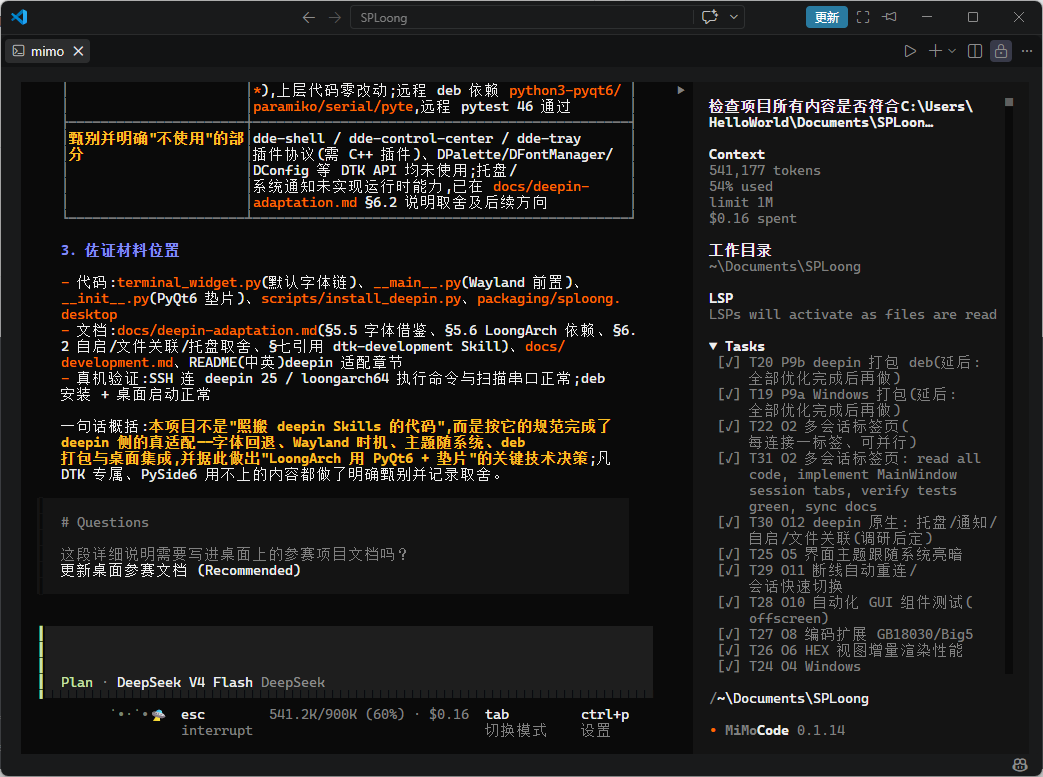Click session title 检查项目所有内容是否符合
Screen dimensions: 1043x777
840,114
